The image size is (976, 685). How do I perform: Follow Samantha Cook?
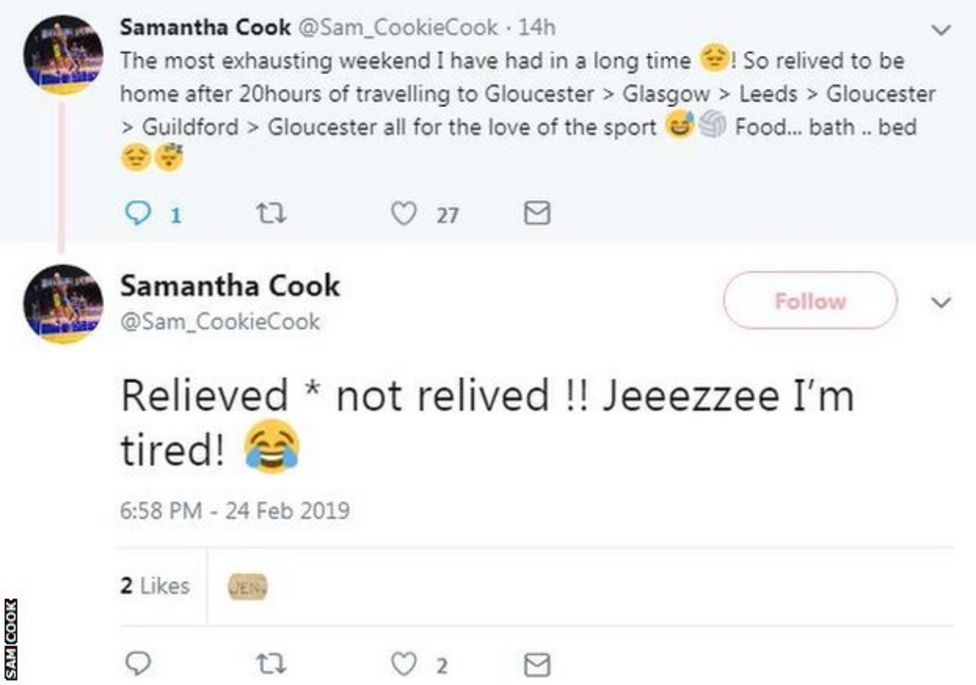[809, 301]
